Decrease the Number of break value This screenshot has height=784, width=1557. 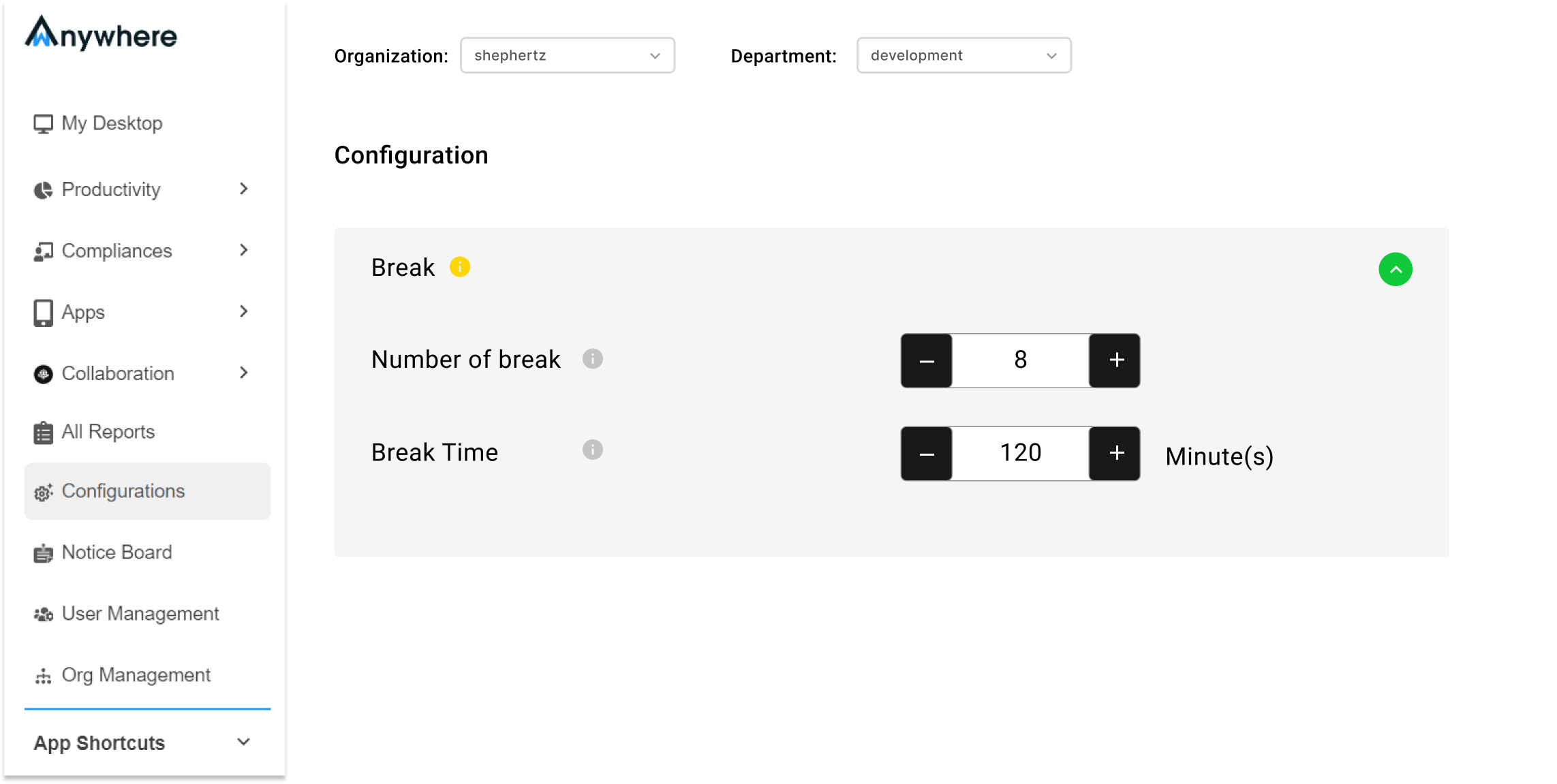coord(925,360)
